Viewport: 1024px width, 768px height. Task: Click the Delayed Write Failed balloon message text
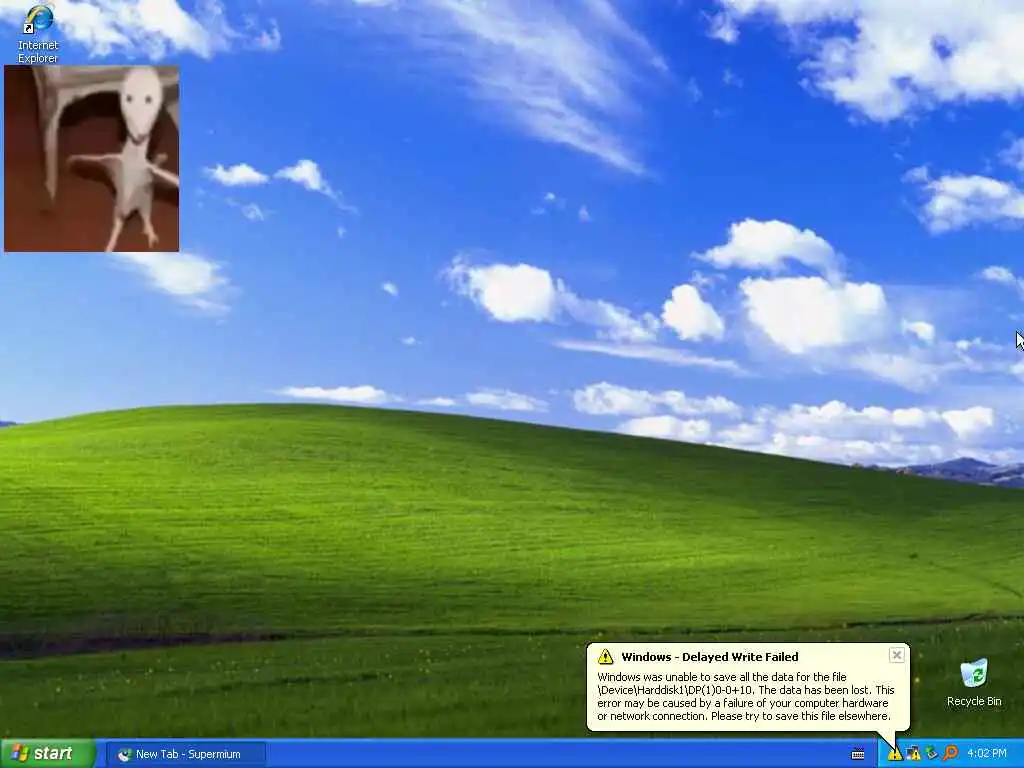tap(746, 696)
